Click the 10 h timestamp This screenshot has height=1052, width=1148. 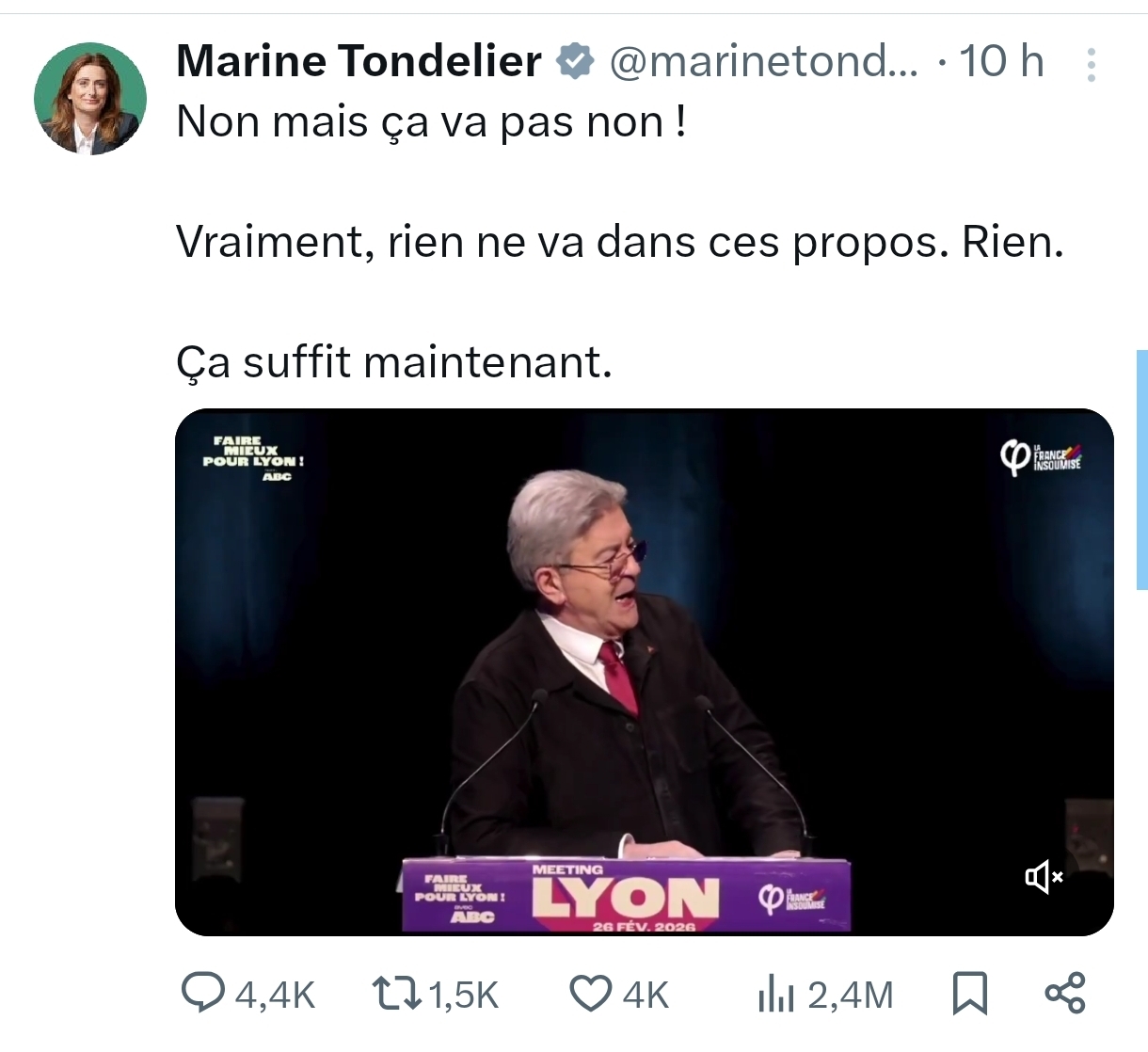pyautogui.click(x=1001, y=61)
